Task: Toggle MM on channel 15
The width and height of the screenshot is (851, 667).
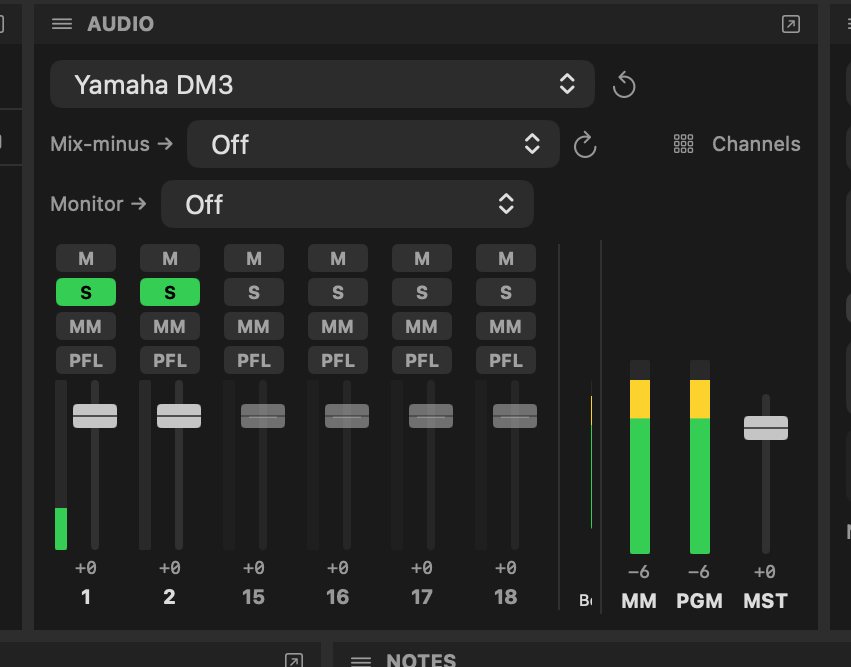Action: tap(254, 326)
